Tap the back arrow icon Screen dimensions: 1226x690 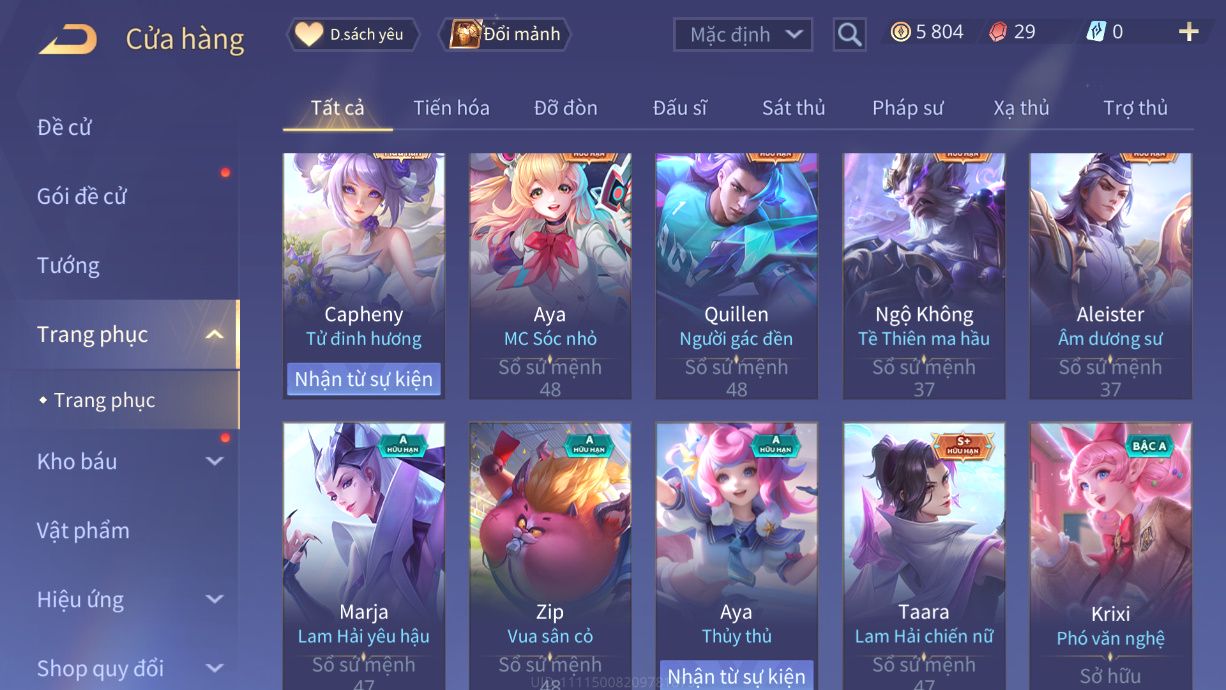tap(68, 40)
